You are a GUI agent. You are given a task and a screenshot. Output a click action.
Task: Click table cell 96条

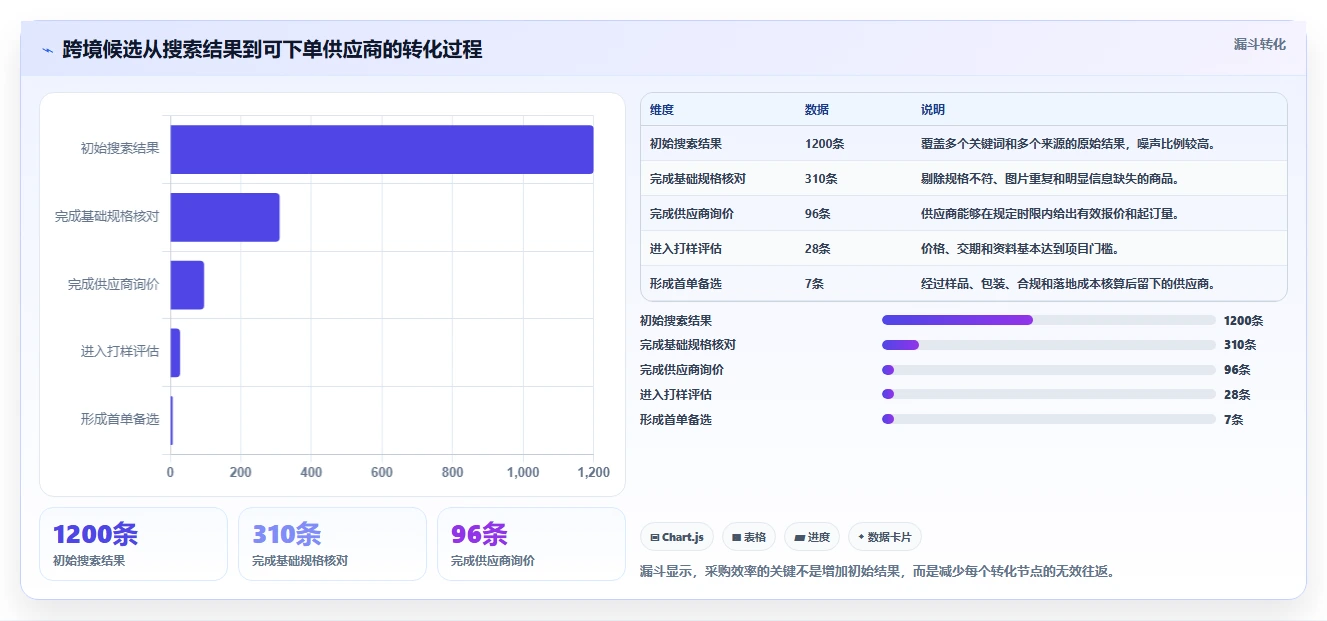tap(818, 214)
